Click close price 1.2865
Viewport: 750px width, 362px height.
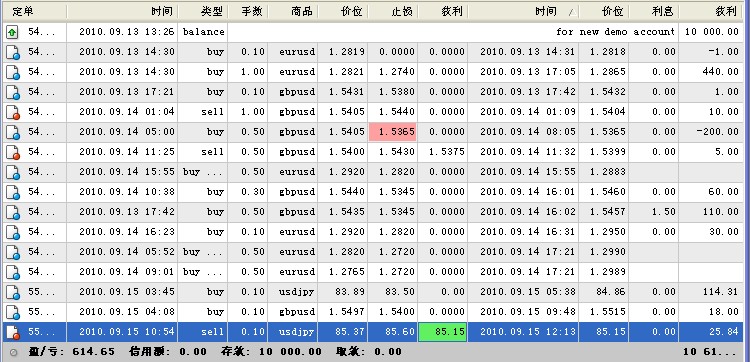coord(607,72)
